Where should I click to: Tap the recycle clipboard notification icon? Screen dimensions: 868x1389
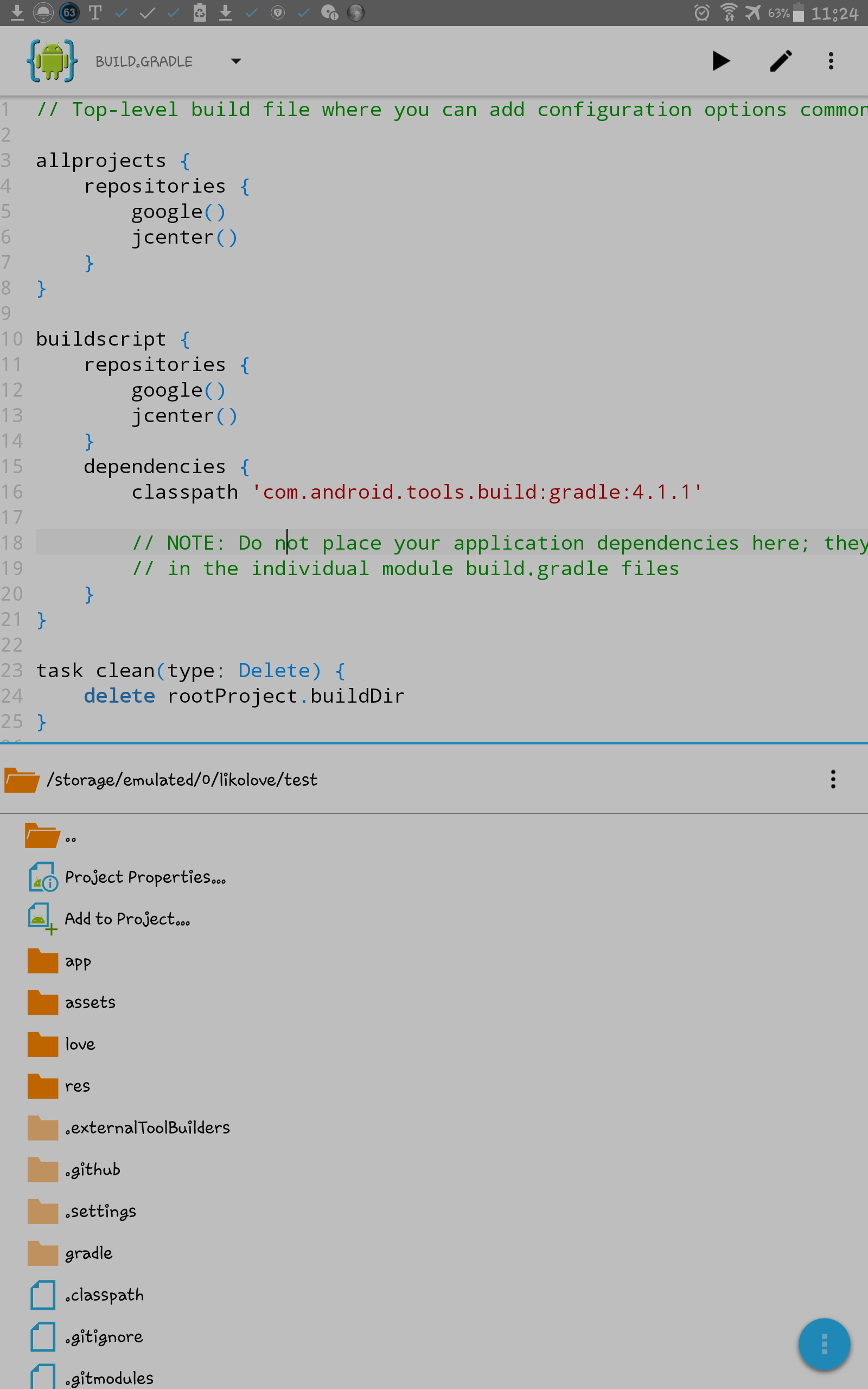200,12
